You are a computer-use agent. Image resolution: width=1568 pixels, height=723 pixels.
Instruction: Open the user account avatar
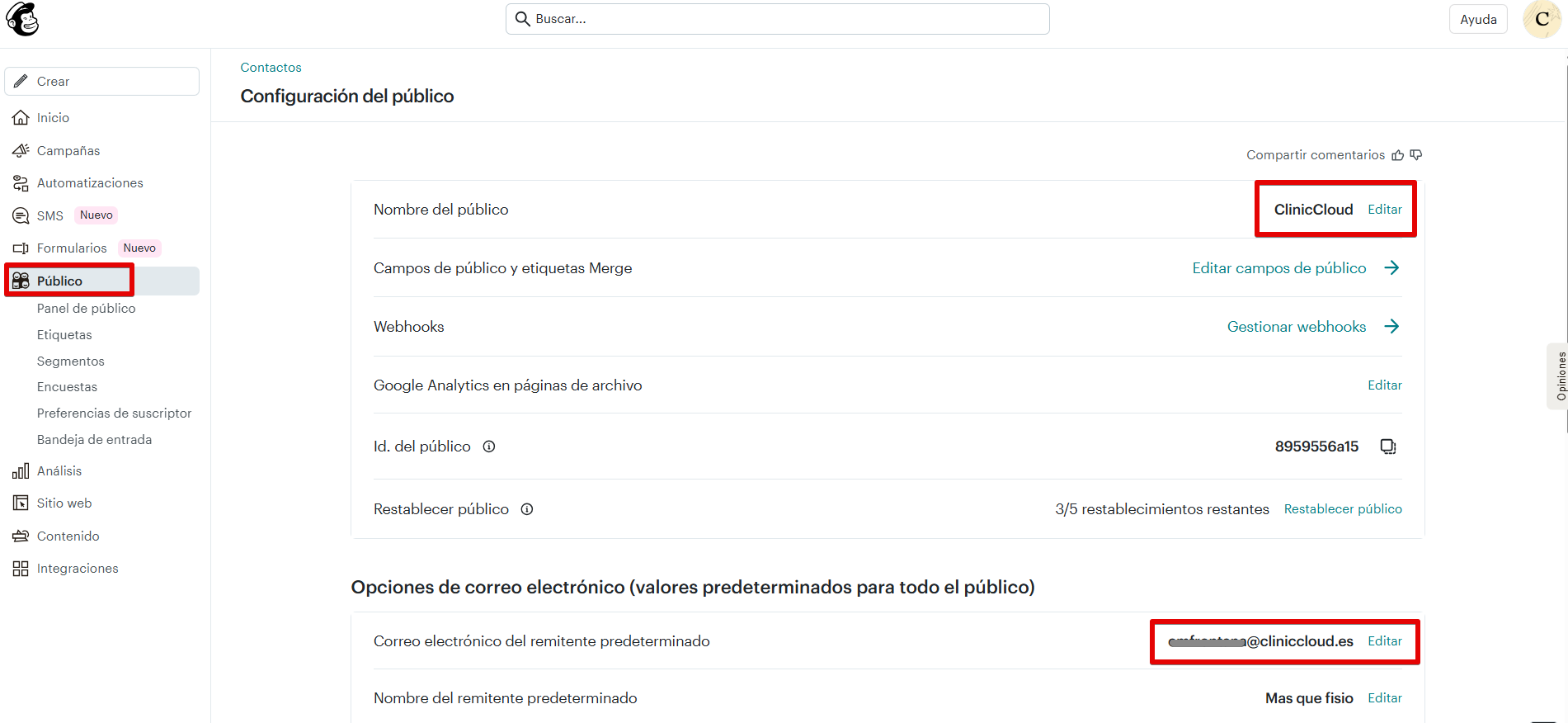point(1541,19)
